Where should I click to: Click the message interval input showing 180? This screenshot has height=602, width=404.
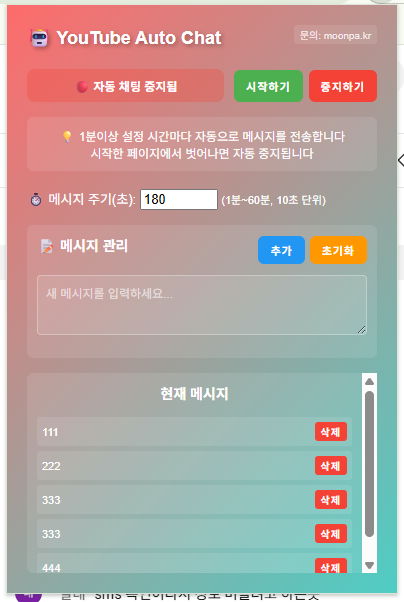click(179, 200)
